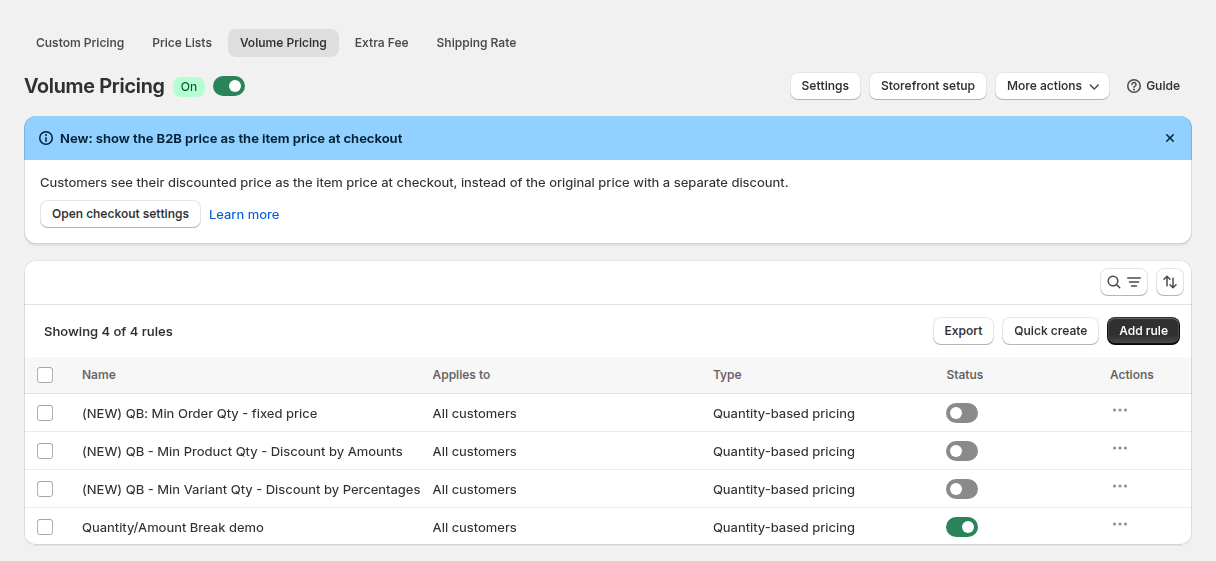The width and height of the screenshot is (1216, 561).
Task: Open actions menu for Min Order Qty rule
Action: coord(1120,410)
